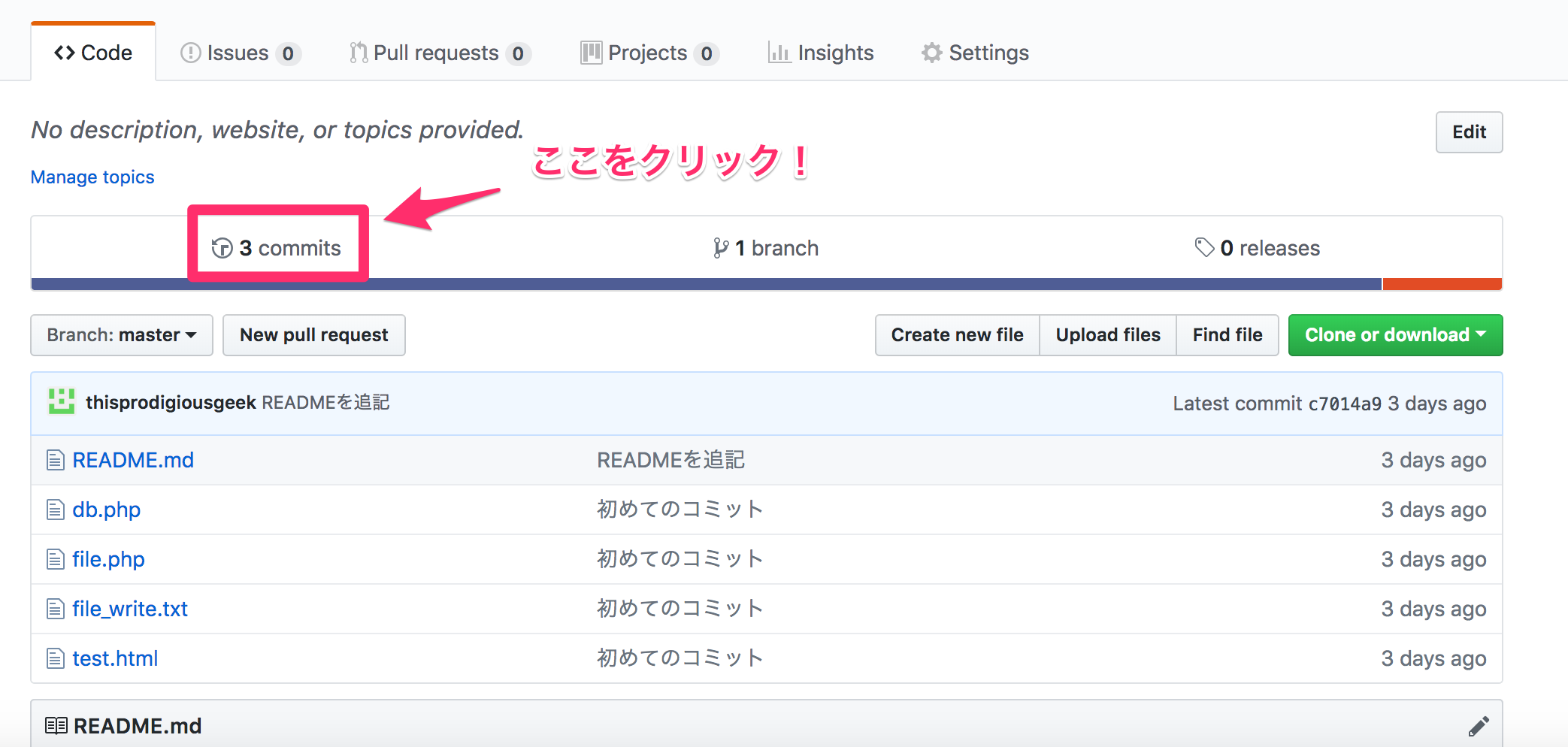This screenshot has height=747, width=1568.
Task: Open the 1 branch list
Action: 766,248
